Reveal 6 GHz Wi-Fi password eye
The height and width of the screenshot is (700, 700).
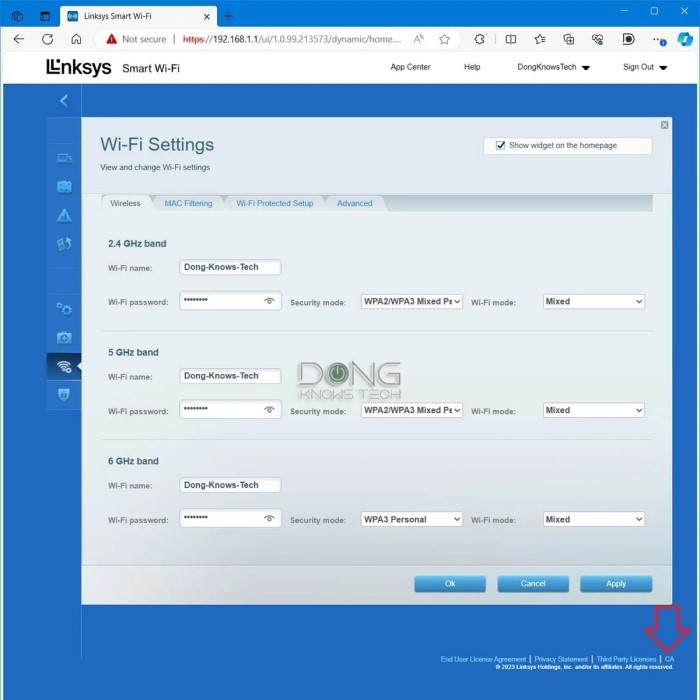pyautogui.click(x=269, y=518)
